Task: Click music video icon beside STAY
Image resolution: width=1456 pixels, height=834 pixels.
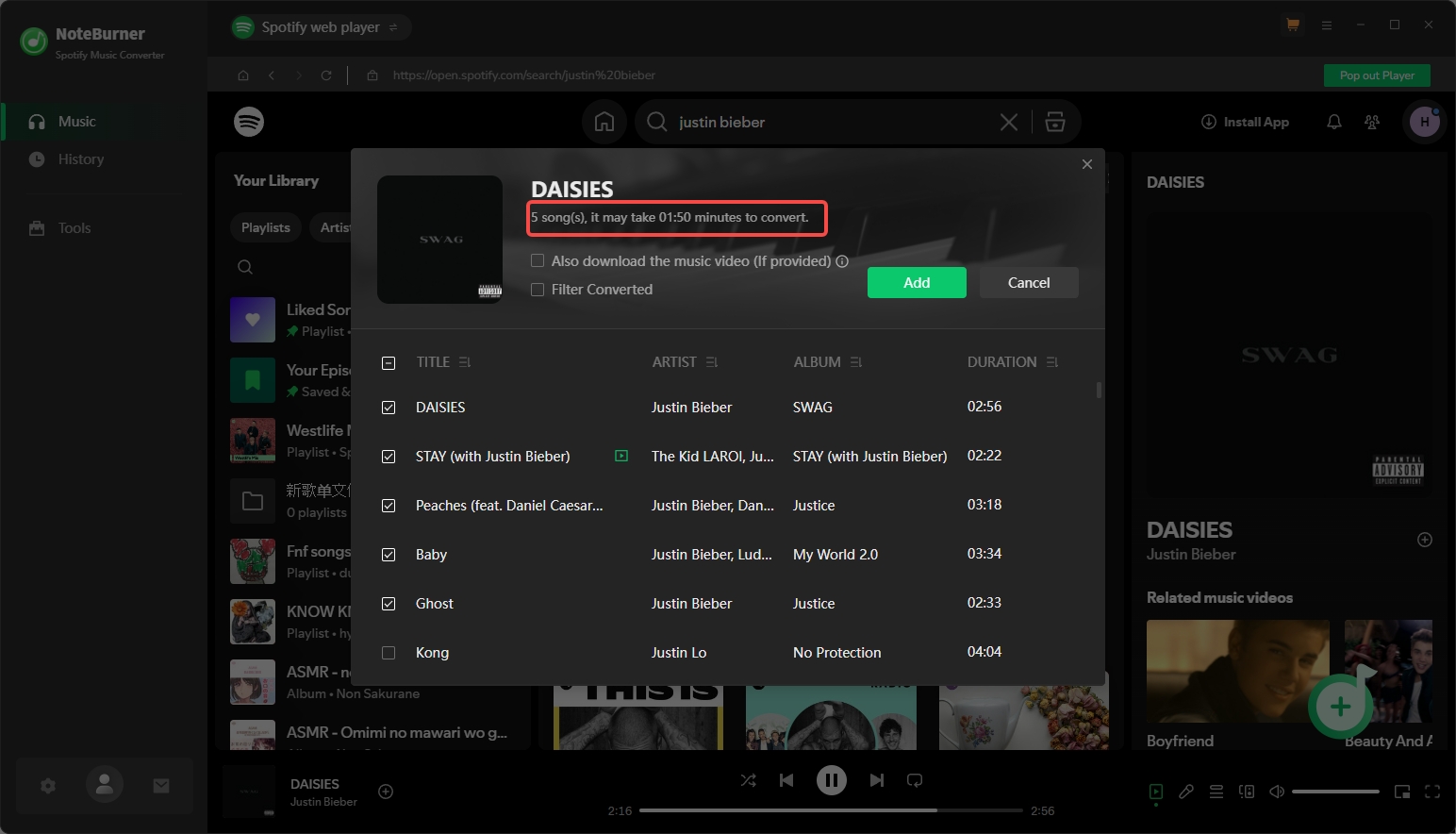Action: pyautogui.click(x=621, y=456)
